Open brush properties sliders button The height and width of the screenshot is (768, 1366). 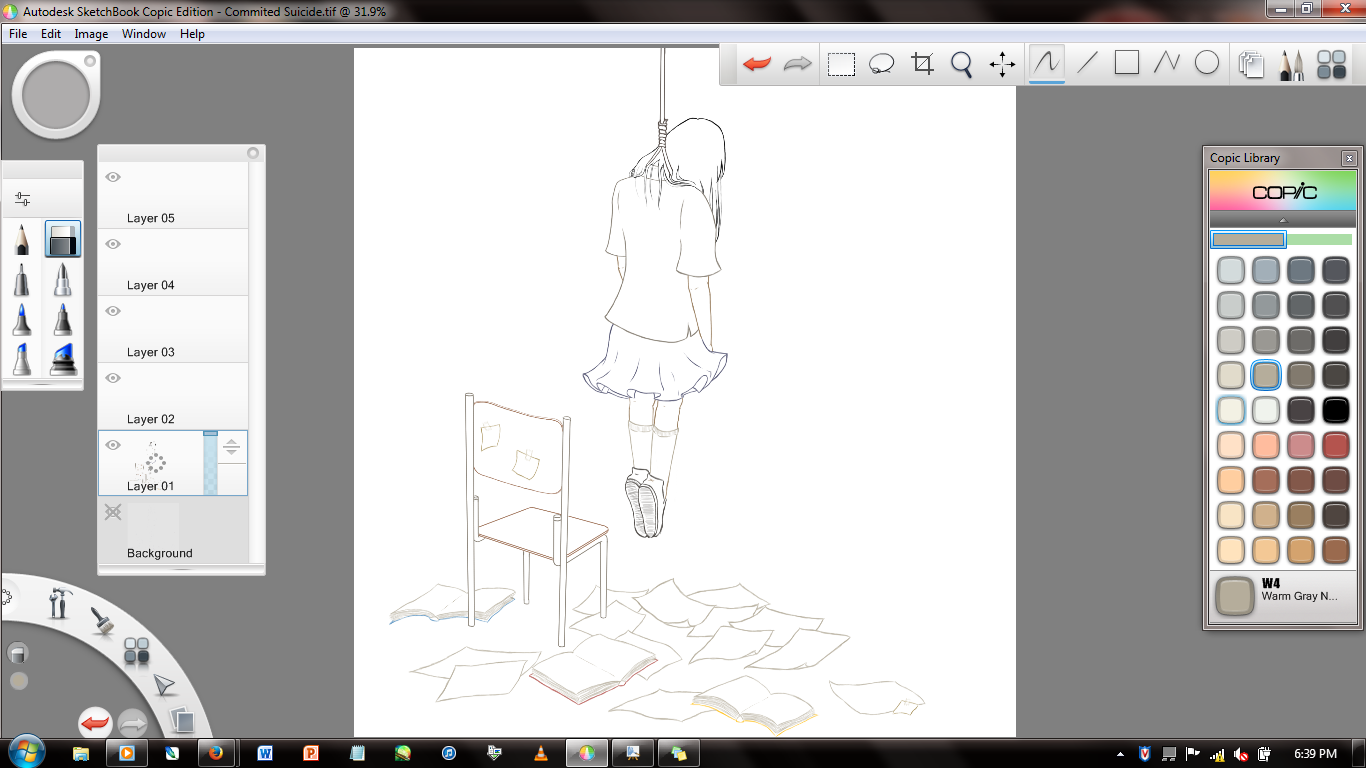point(22,199)
